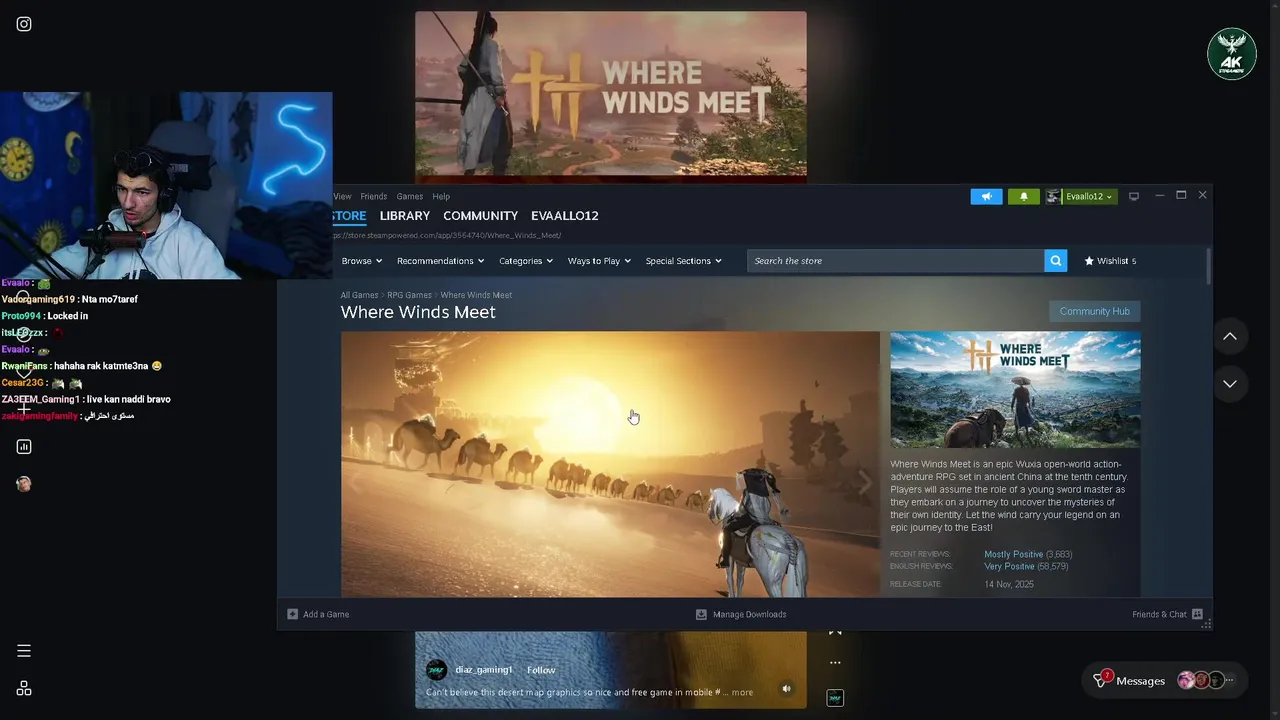Click the Friends & Chat icon
Screen dimensions: 1280x720
(1197, 614)
